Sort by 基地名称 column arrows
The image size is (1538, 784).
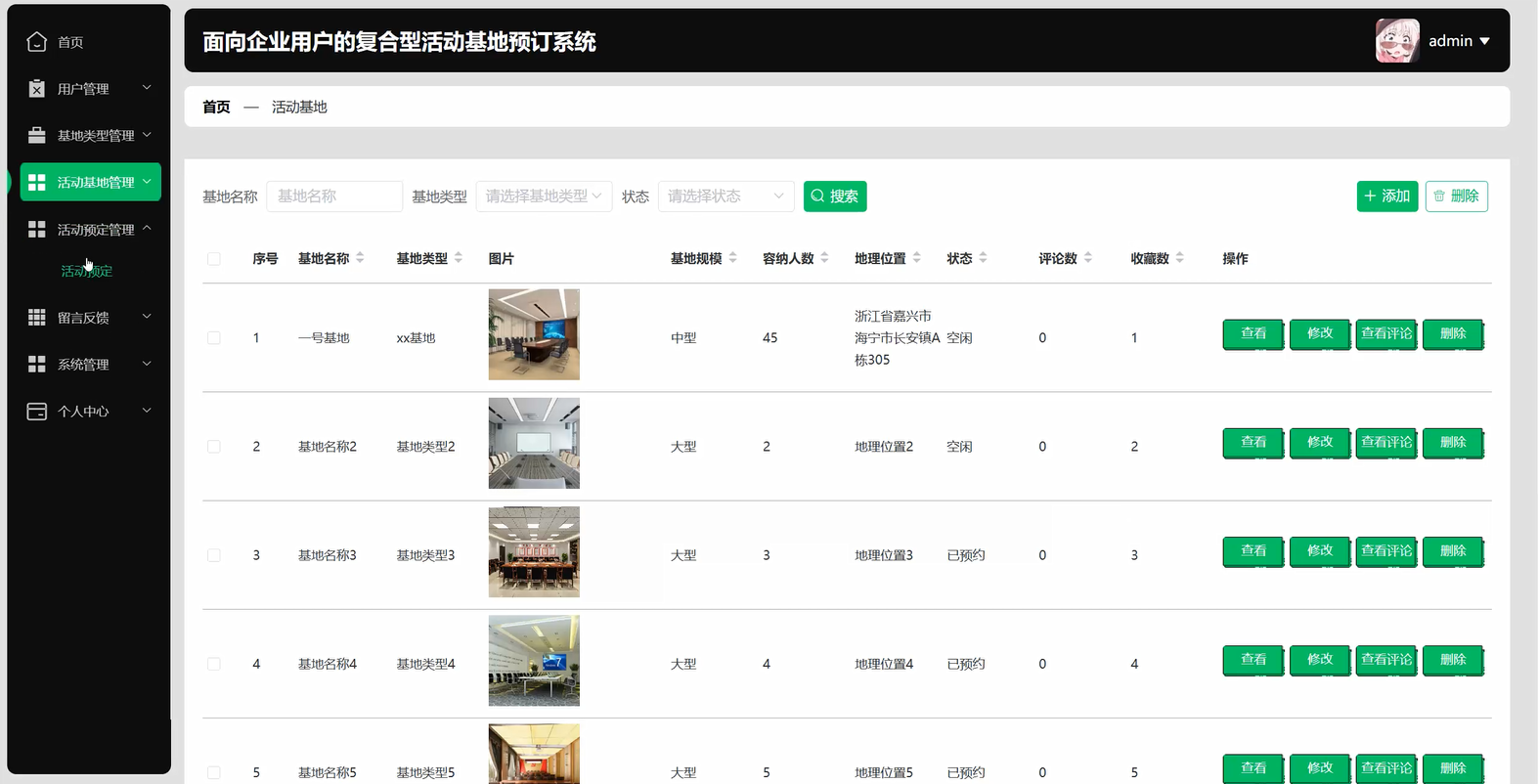360,258
